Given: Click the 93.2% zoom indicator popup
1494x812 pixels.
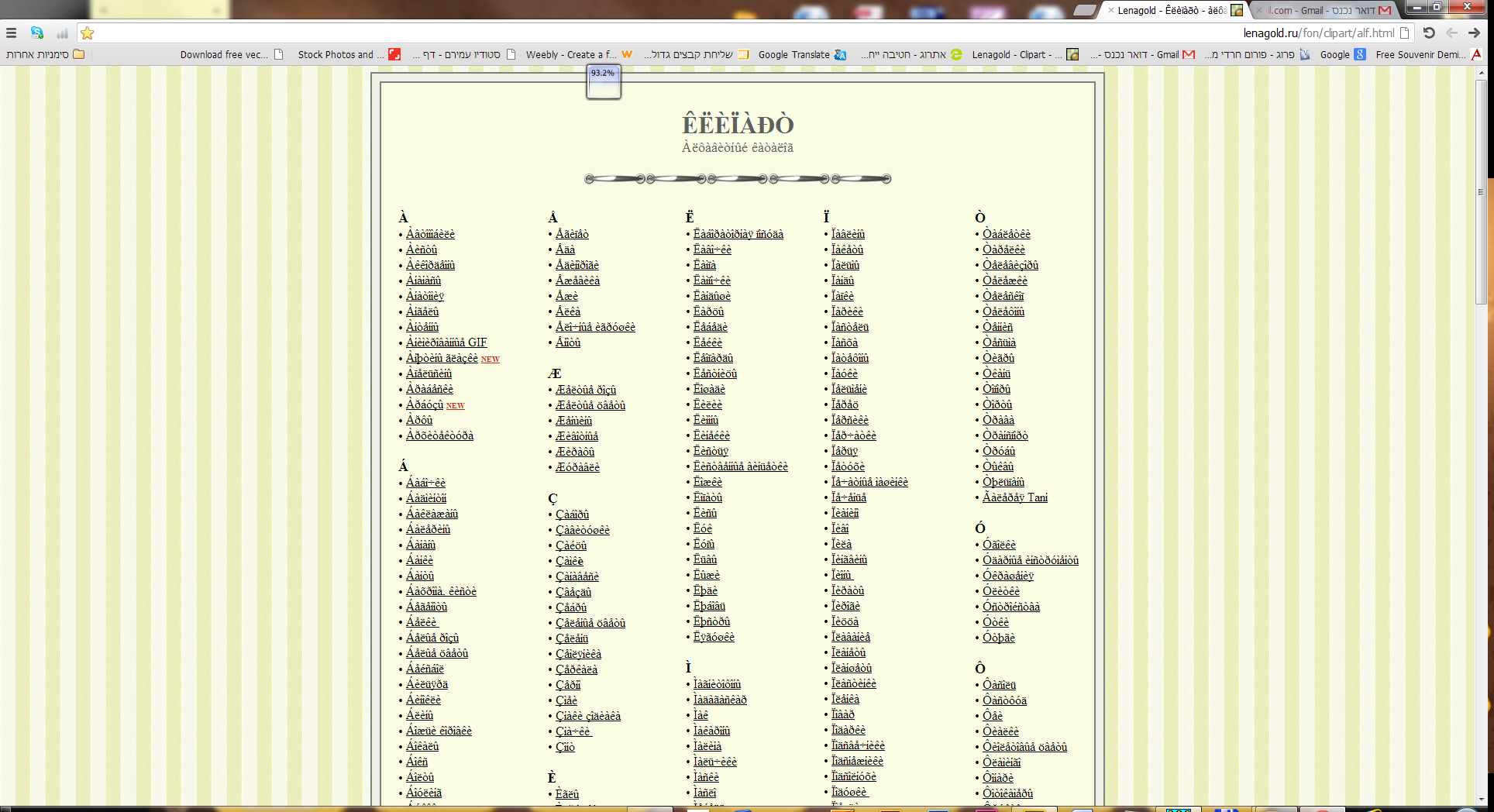Looking at the screenshot, I should point(603,82).
